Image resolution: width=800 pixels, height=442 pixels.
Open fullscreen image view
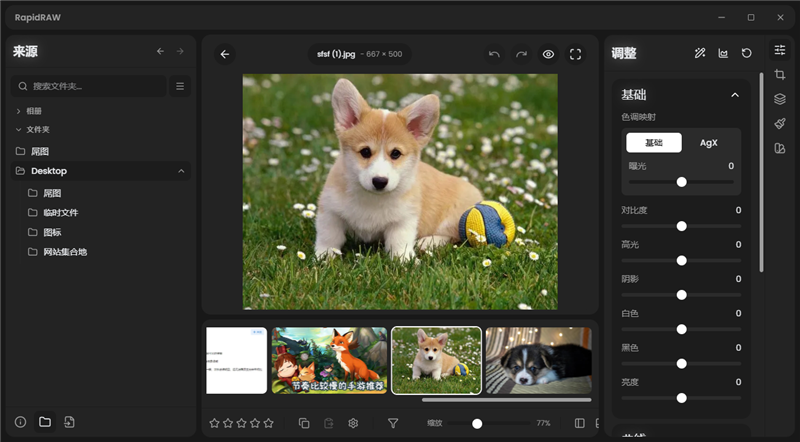[x=576, y=54]
